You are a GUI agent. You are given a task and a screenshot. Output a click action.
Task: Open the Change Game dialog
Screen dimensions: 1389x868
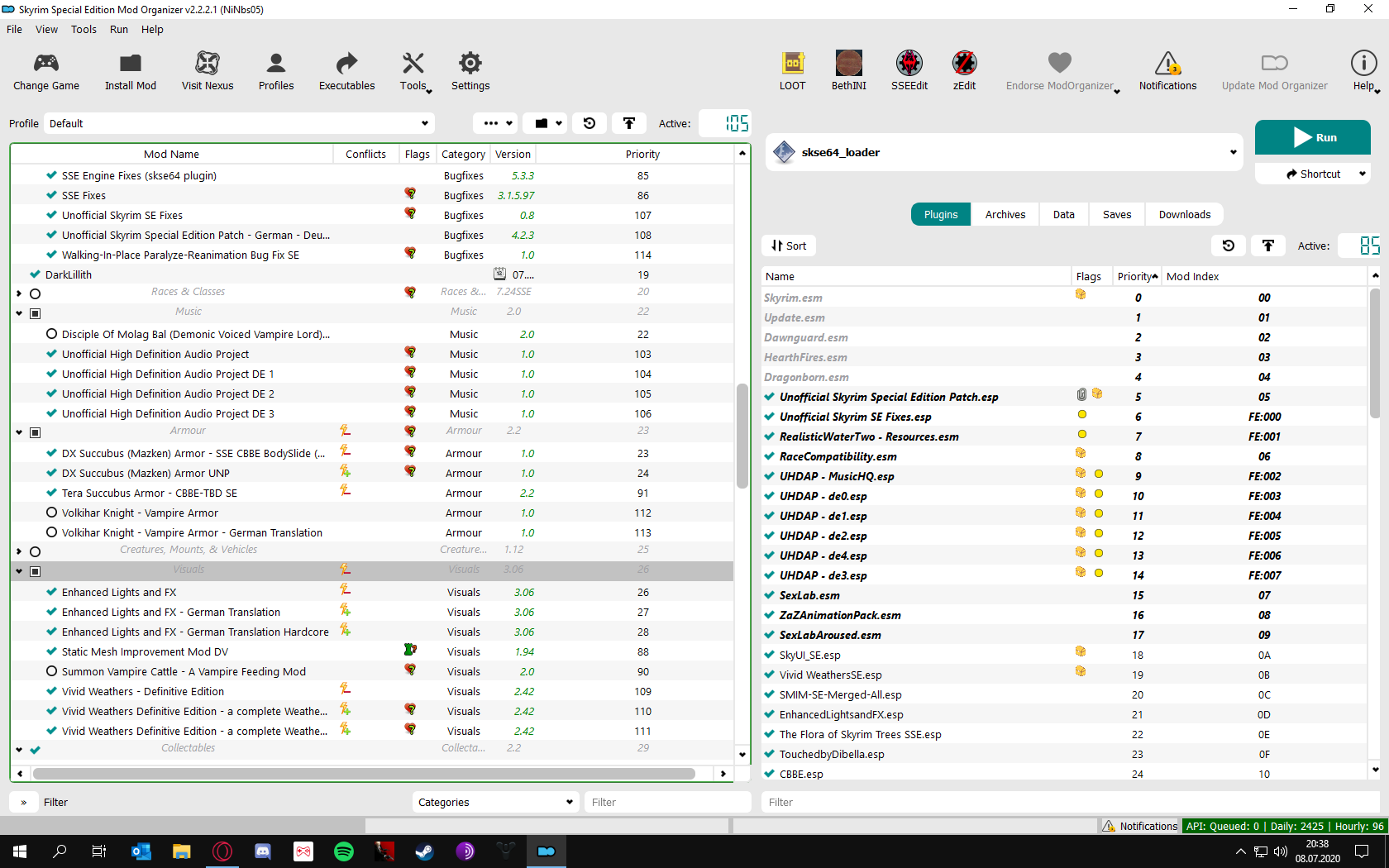coord(46,72)
